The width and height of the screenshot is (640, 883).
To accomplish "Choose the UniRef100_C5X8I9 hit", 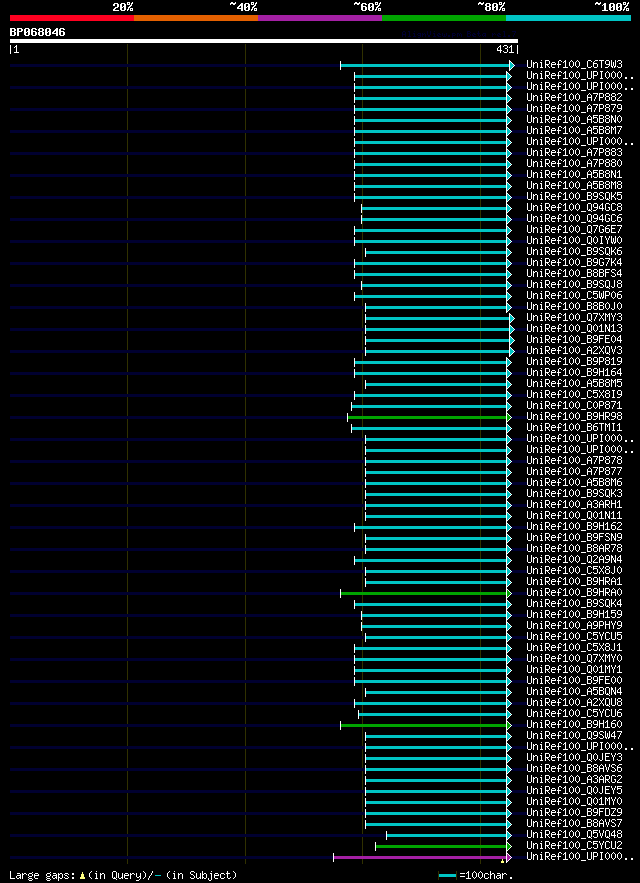I will click(x=574, y=395).
